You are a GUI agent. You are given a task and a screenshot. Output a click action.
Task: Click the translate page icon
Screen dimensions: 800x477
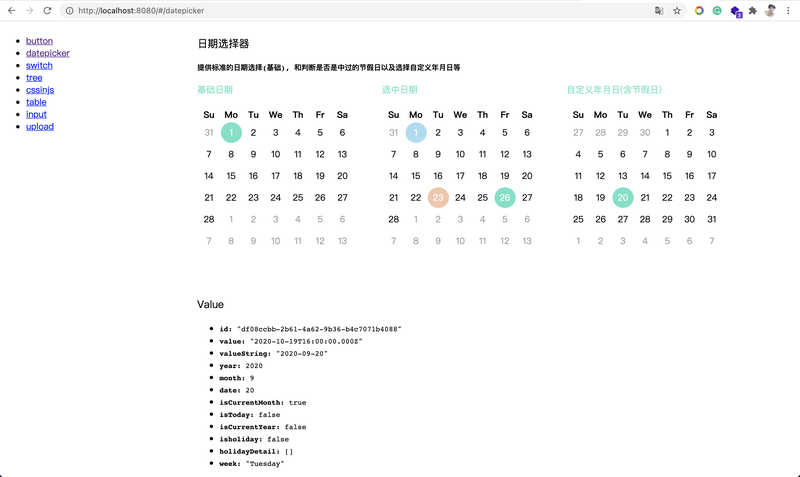pos(659,10)
